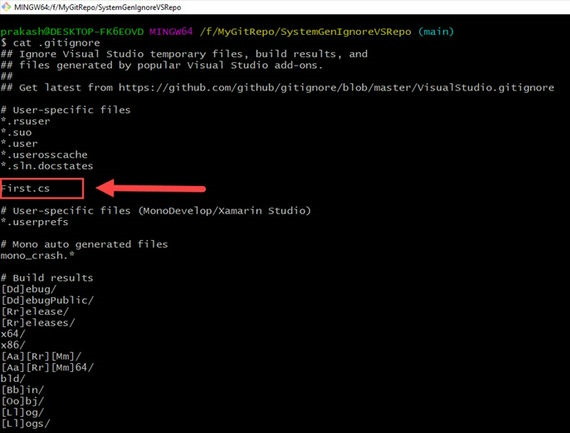
Task: Click the *.sln.docstates line
Action: click(x=47, y=166)
